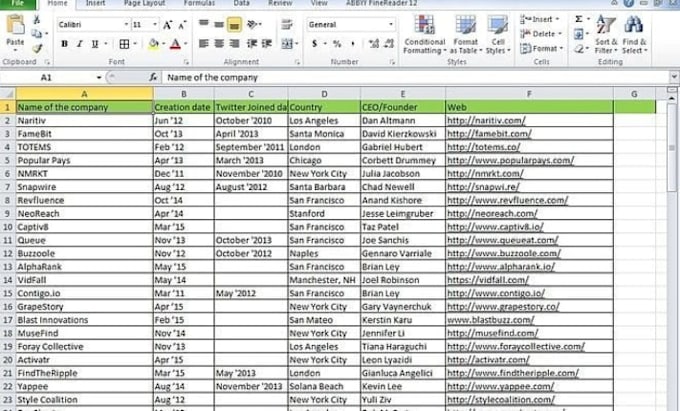The image size is (680, 411).
Task: Click the Wrap Text icon
Action: click(287, 24)
